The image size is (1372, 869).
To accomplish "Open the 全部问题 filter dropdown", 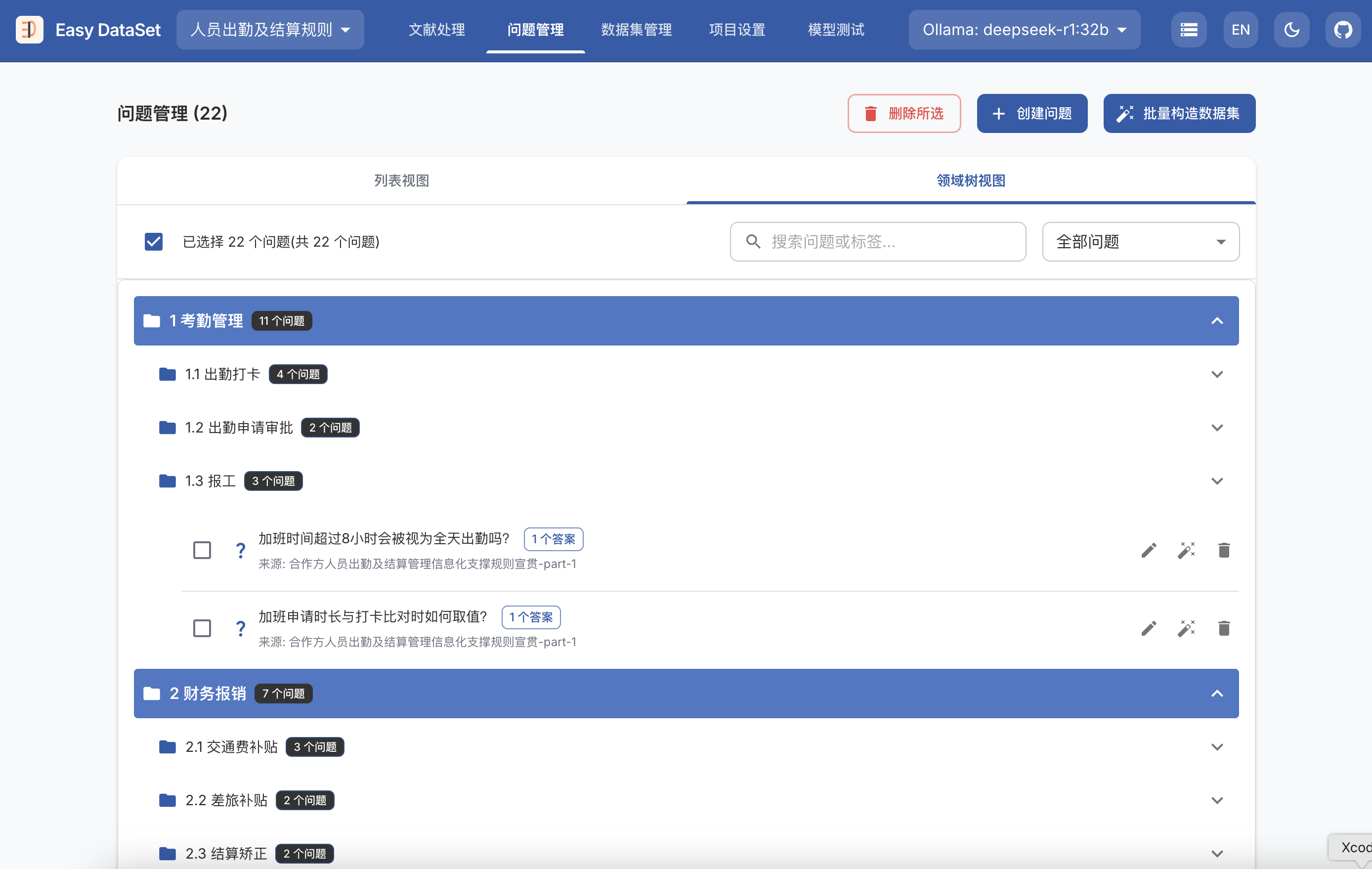I will click(x=1140, y=242).
